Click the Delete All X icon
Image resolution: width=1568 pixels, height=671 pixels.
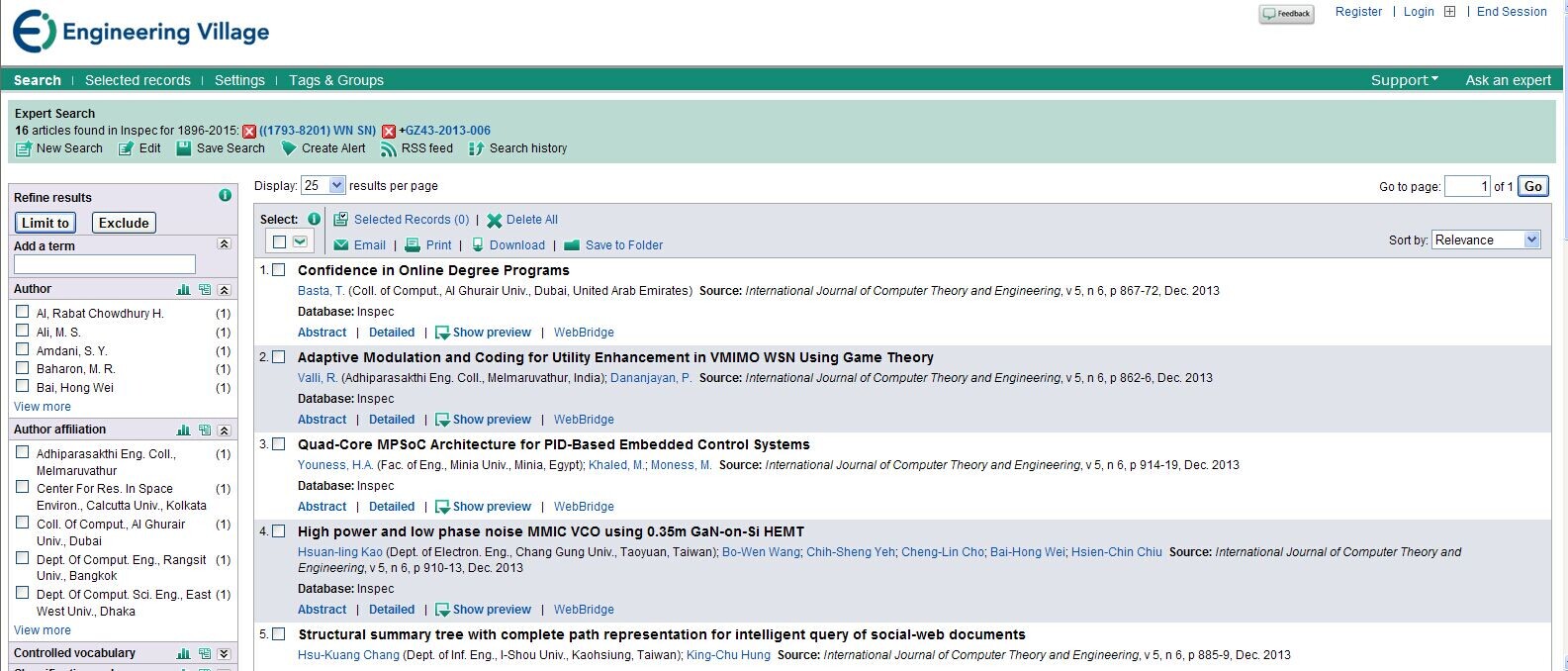(494, 220)
